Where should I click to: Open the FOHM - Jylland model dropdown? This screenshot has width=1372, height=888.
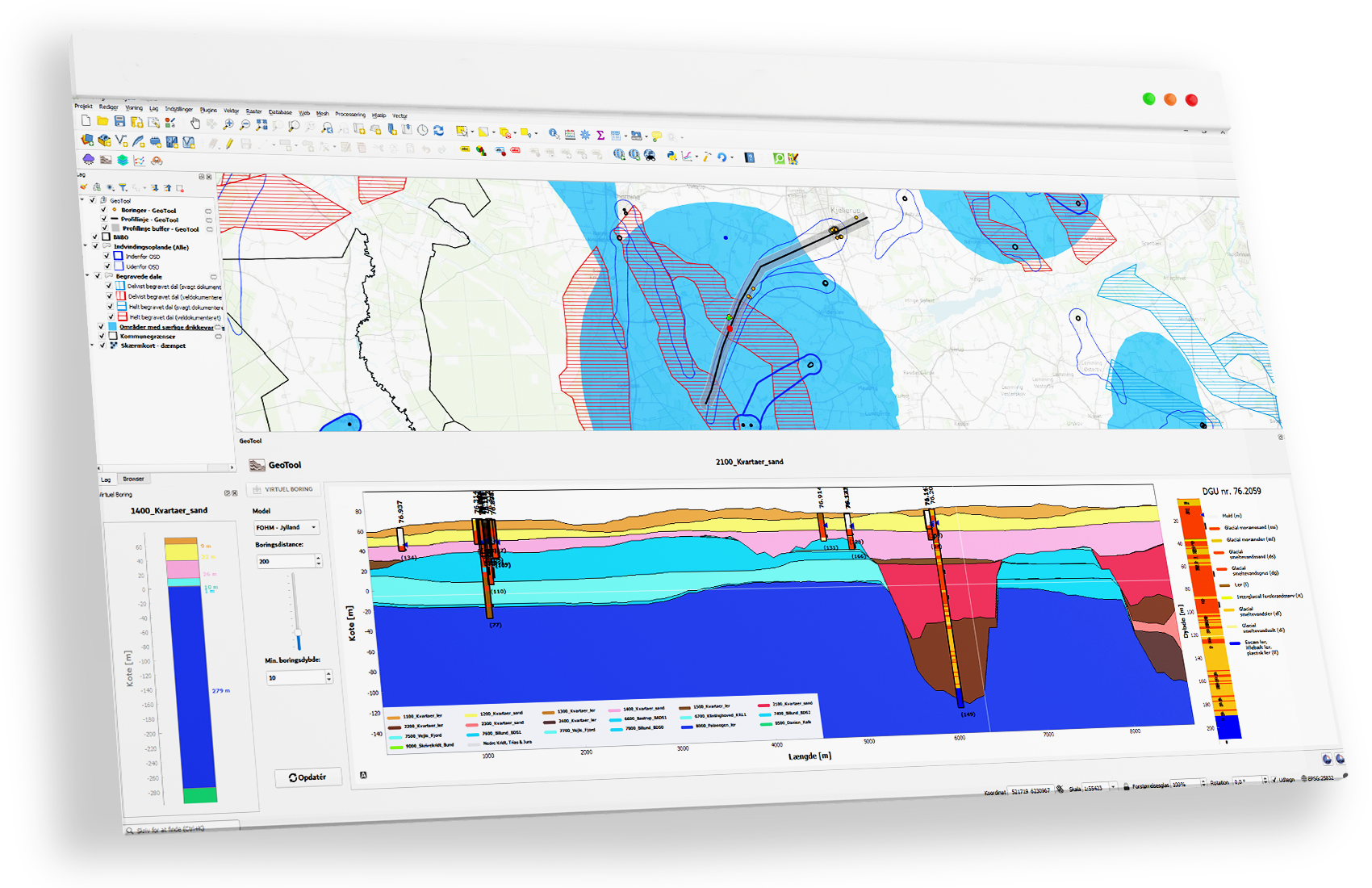coord(287,527)
